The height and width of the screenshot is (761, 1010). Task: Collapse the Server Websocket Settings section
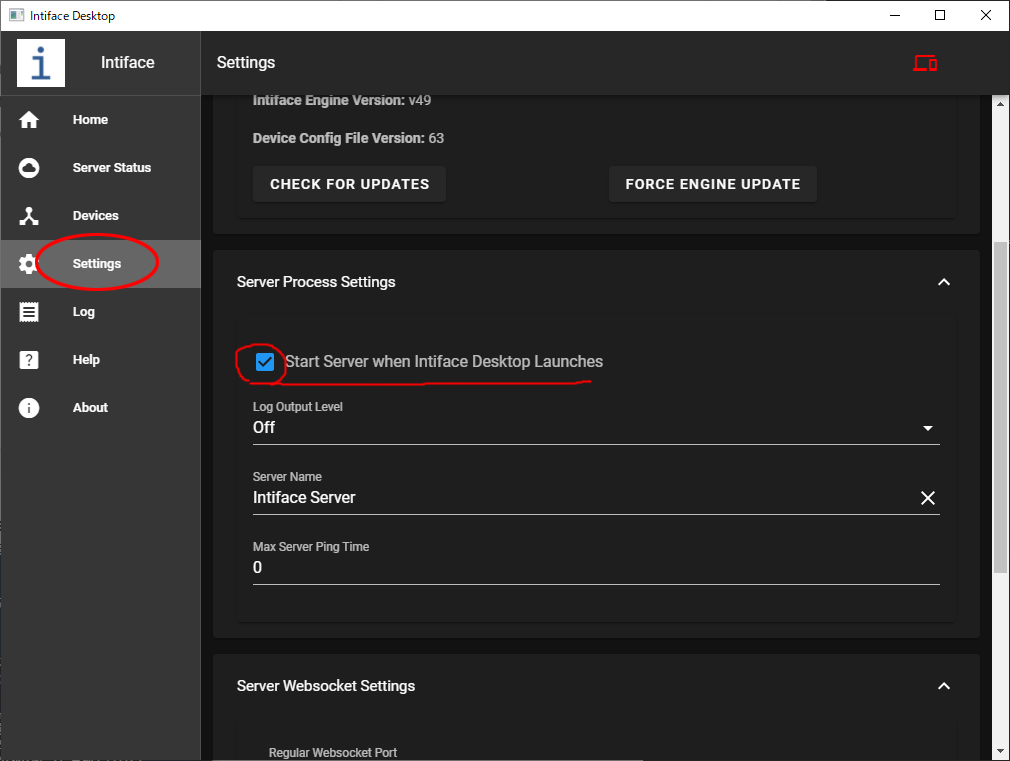click(943, 686)
